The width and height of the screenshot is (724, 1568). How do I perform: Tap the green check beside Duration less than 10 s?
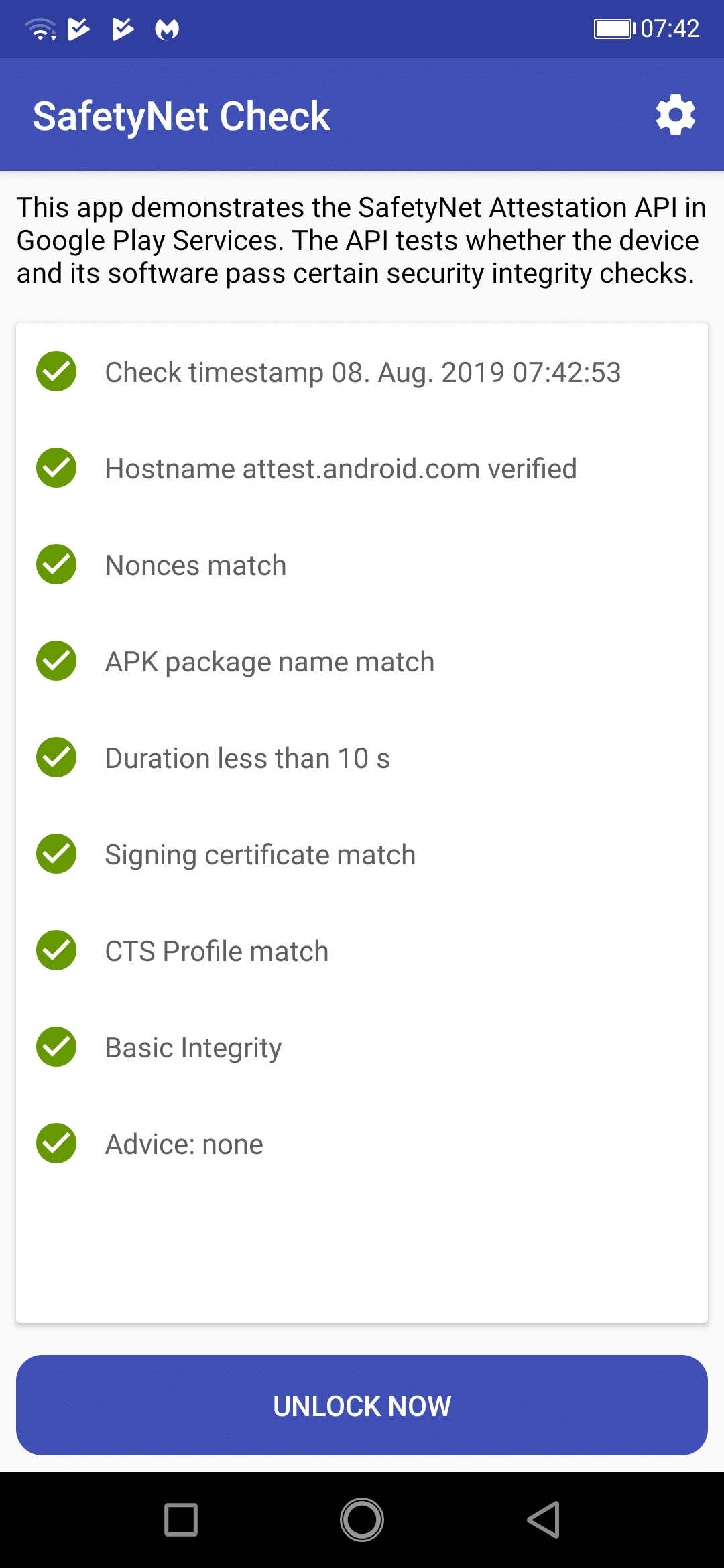coord(56,757)
